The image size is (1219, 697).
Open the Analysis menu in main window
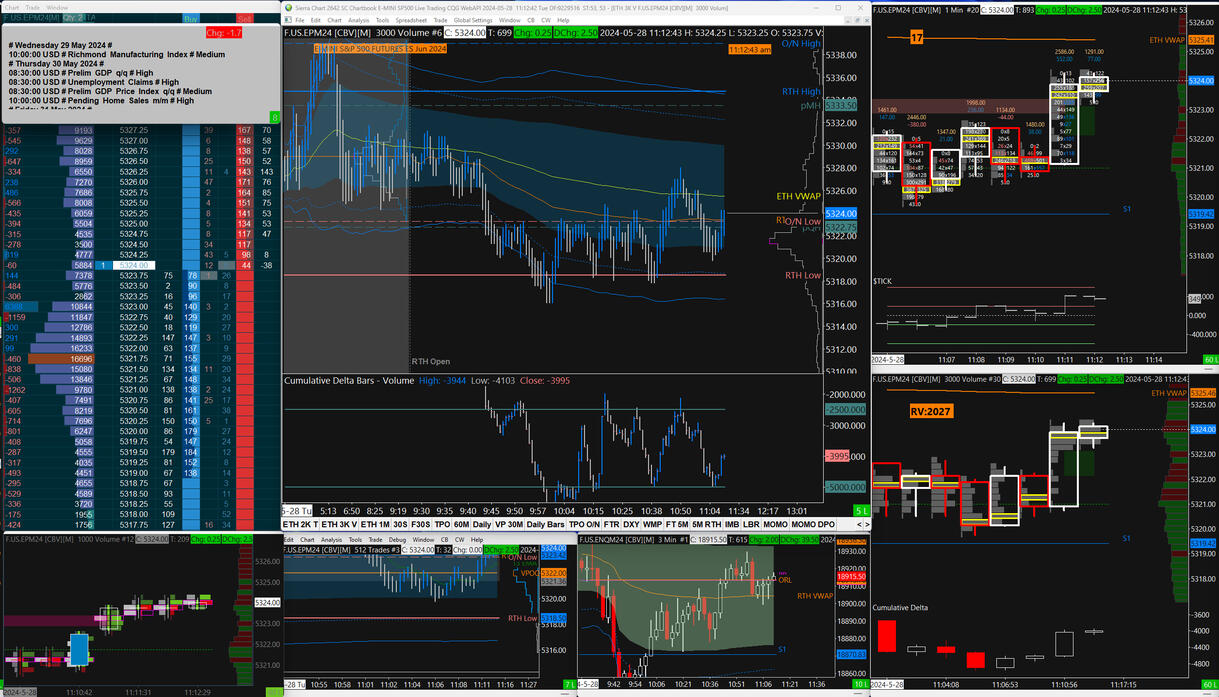358,20
